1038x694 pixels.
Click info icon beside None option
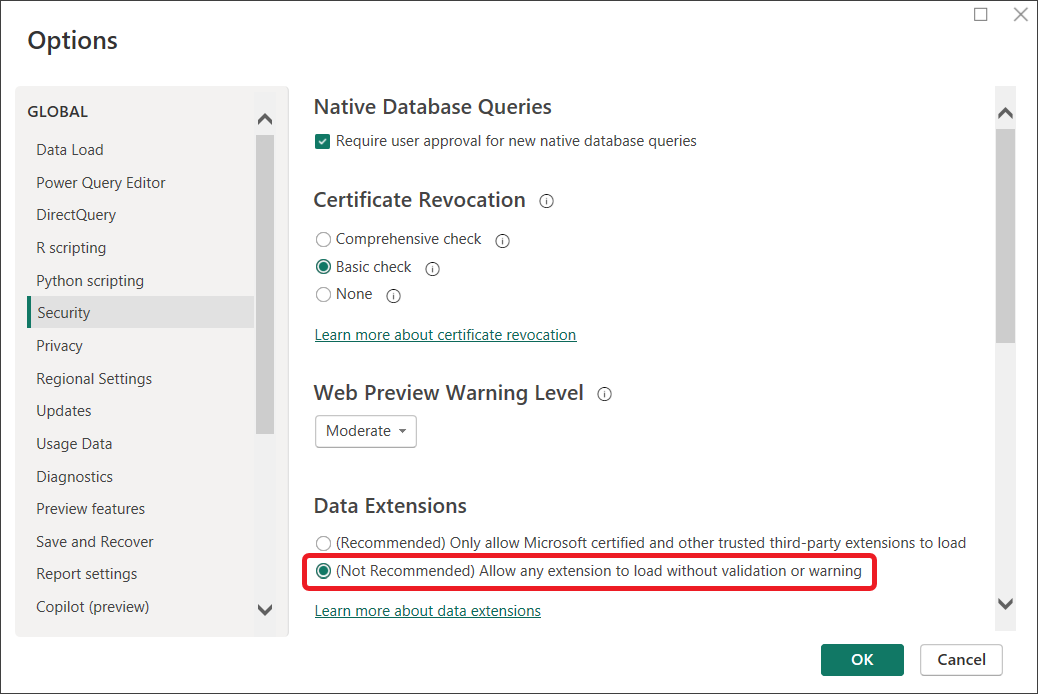(394, 296)
